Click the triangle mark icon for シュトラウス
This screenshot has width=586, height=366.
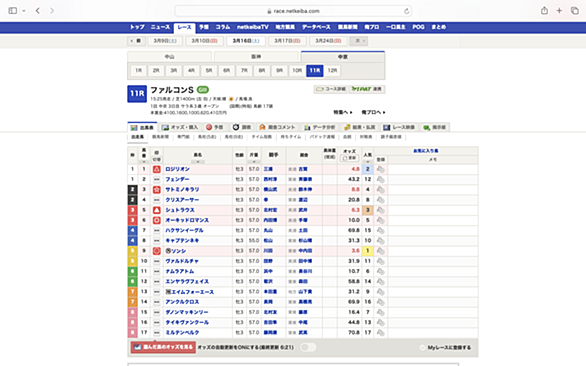(157, 210)
